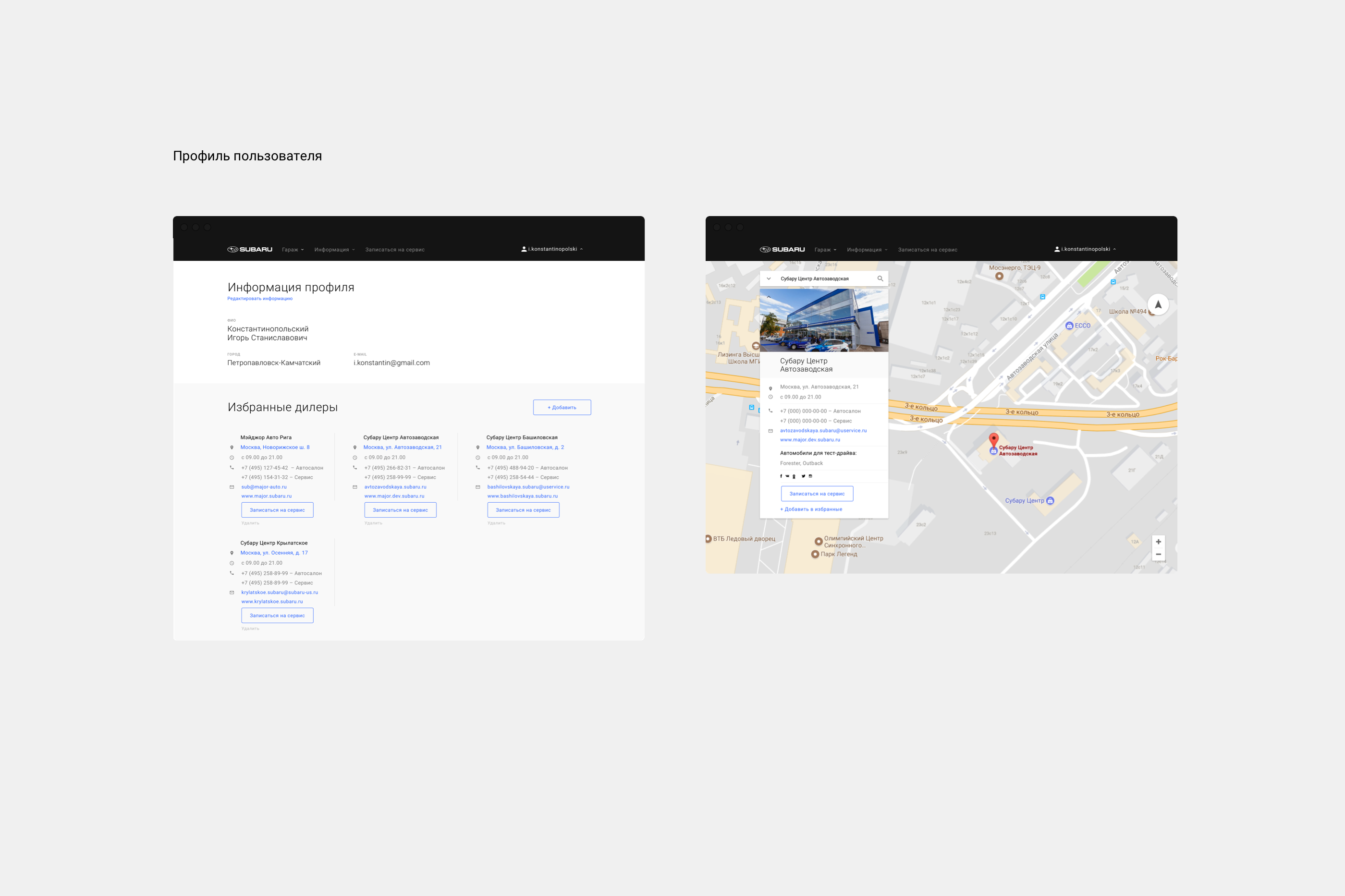The image size is (1345, 896).
Task: Click Записаться на сервис under Мэйджор Авто Рига
Action: pyautogui.click(x=277, y=510)
